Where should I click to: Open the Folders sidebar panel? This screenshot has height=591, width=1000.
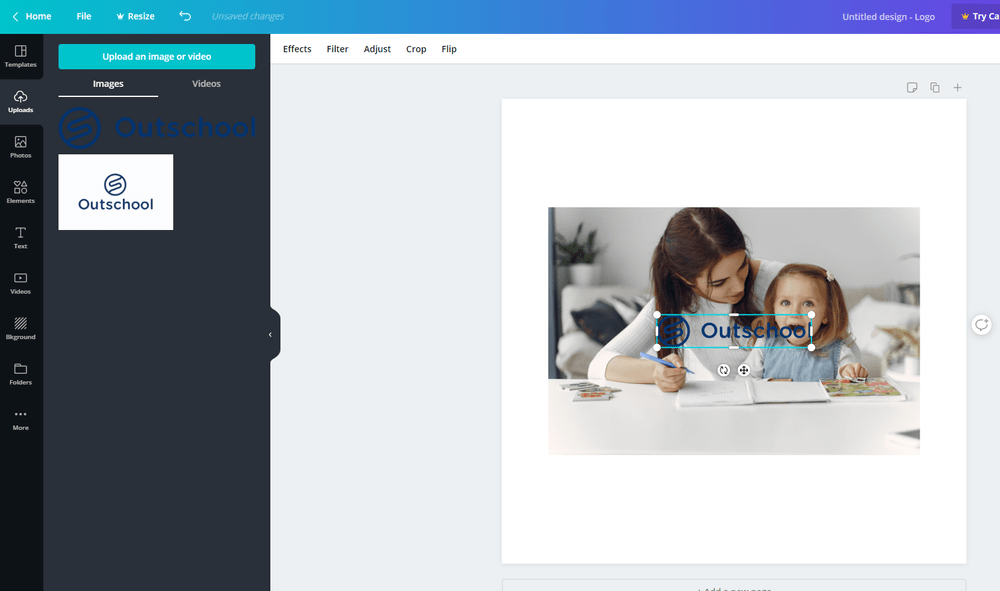[20, 373]
